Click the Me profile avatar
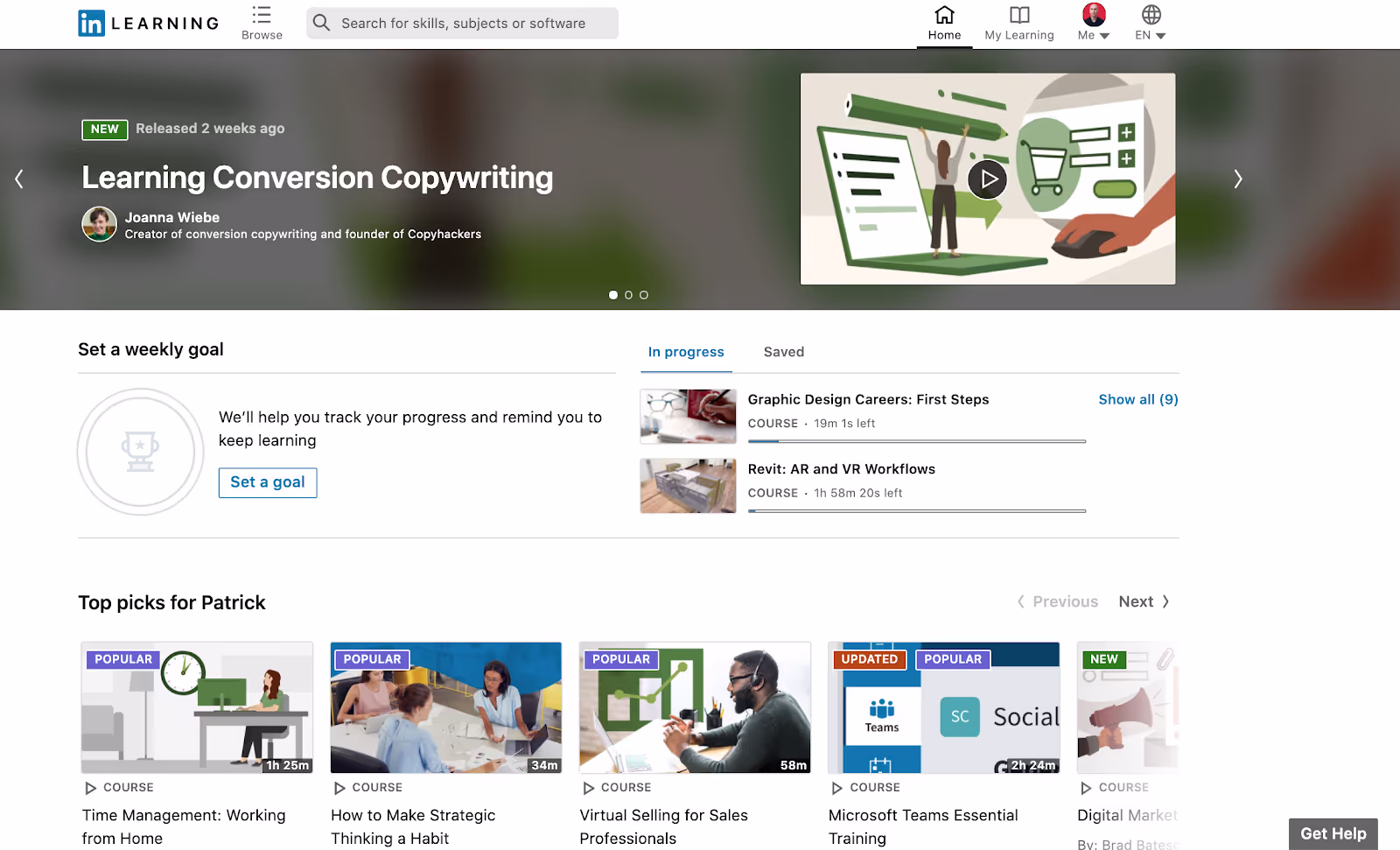This screenshot has height=850, width=1400. coord(1094,14)
